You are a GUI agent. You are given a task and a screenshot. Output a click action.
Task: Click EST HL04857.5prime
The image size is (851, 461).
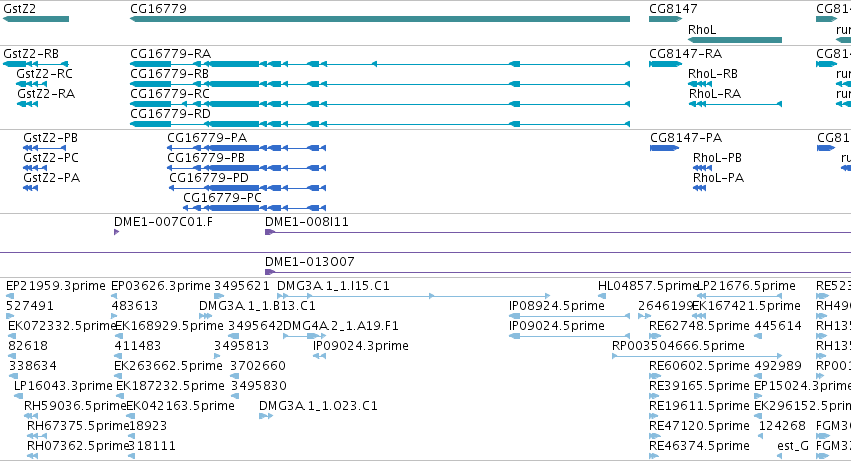(602, 296)
